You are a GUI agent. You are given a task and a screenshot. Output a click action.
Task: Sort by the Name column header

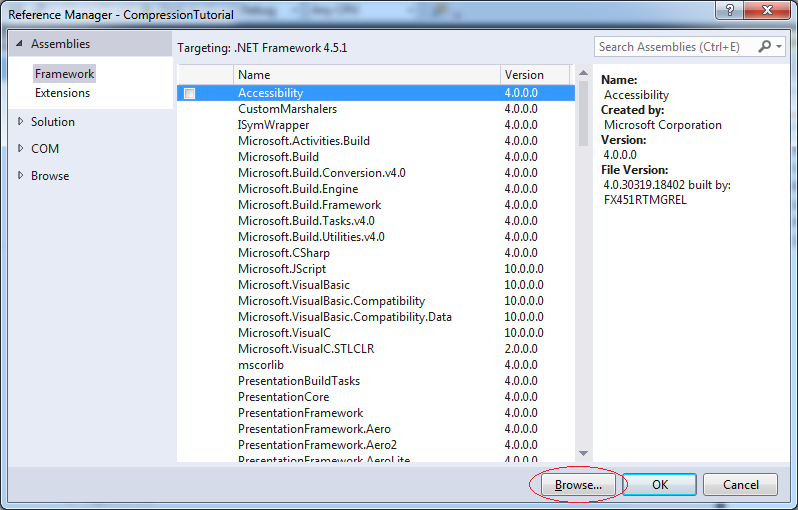pyautogui.click(x=366, y=75)
